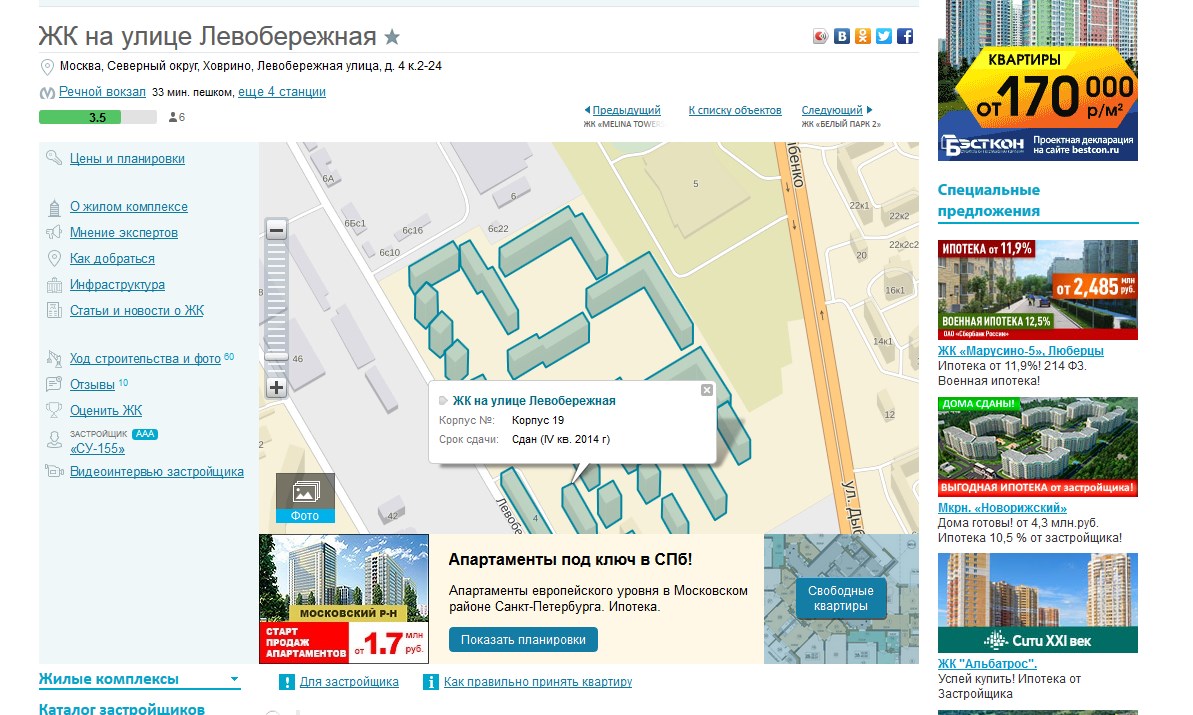This screenshot has height=715, width=1193.
Task: Click the map zoom slider handle
Action: tap(277, 356)
